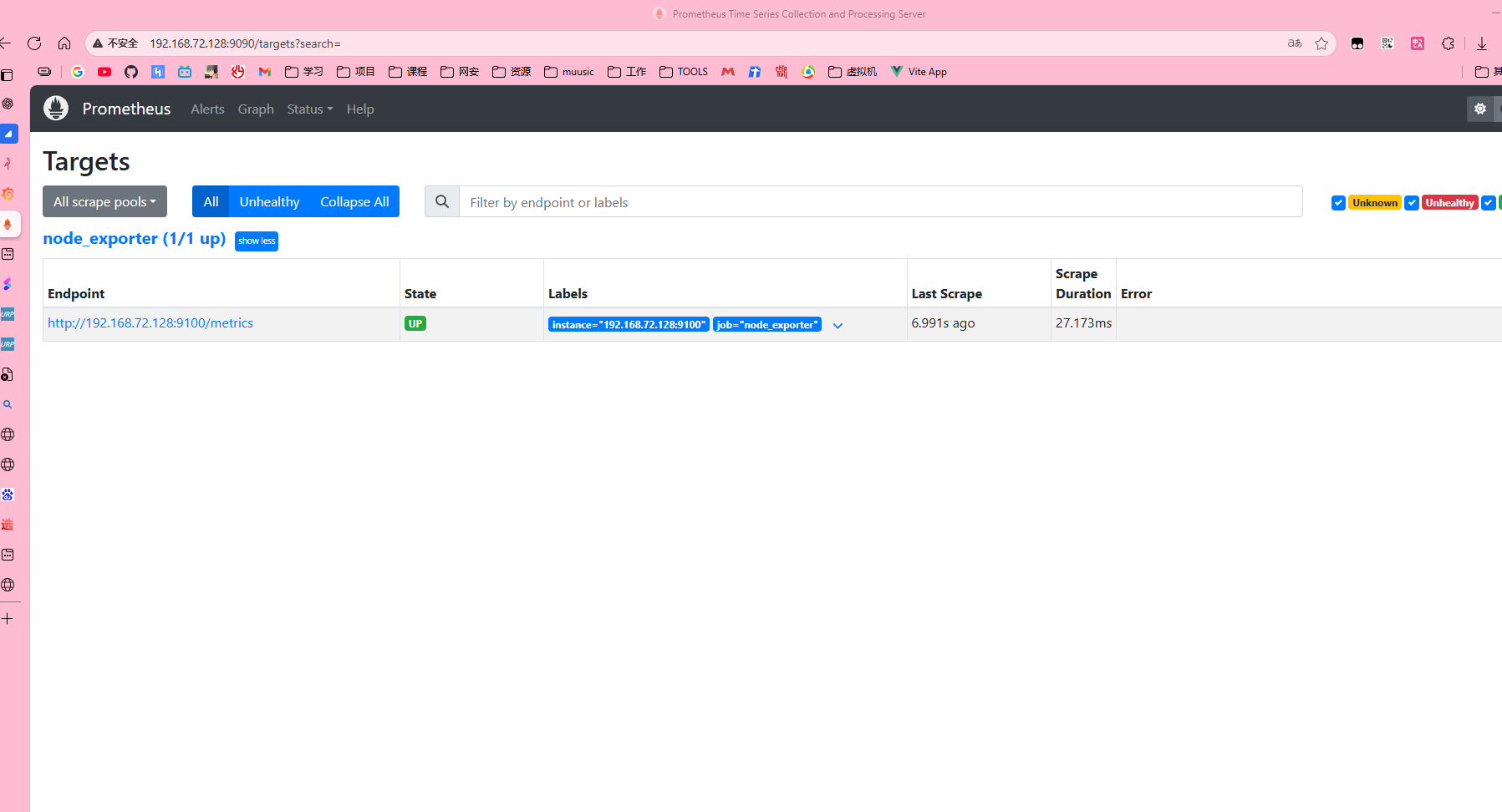
Task: Select the active Prometheus sidebar tab
Action: pos(8,224)
